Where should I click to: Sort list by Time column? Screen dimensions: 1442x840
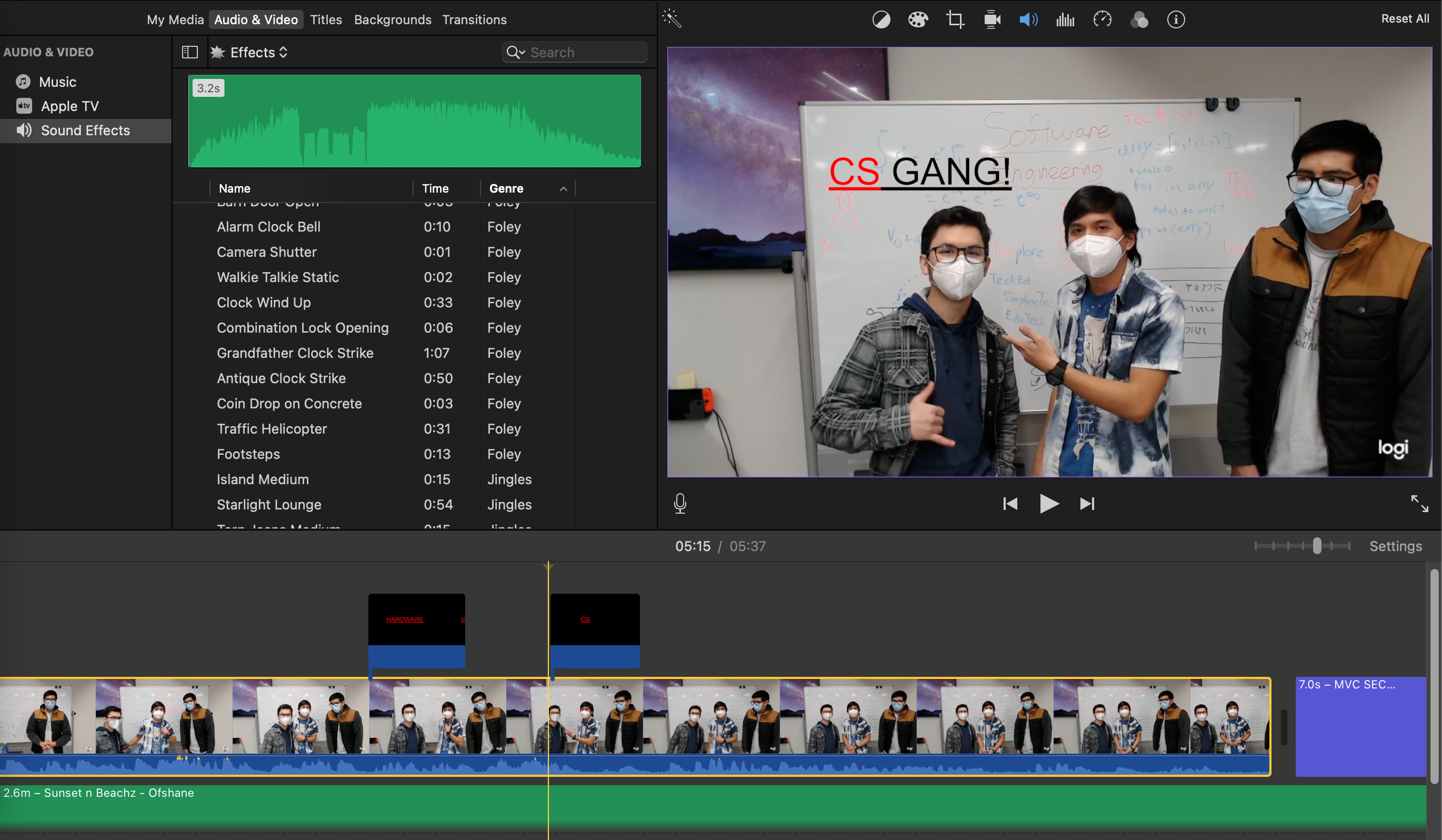pos(446,188)
